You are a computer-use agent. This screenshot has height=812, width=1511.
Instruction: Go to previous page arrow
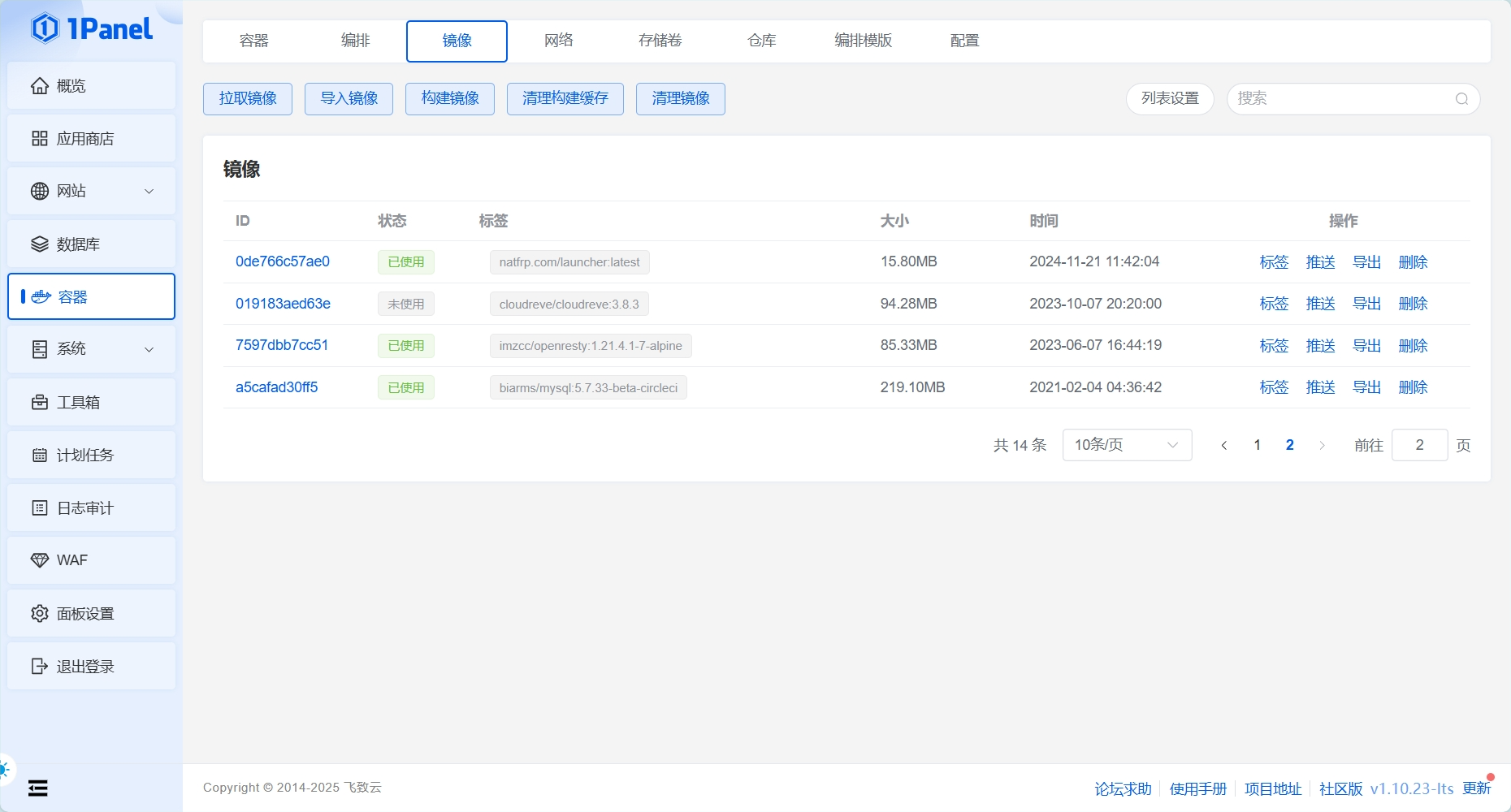click(x=1224, y=445)
